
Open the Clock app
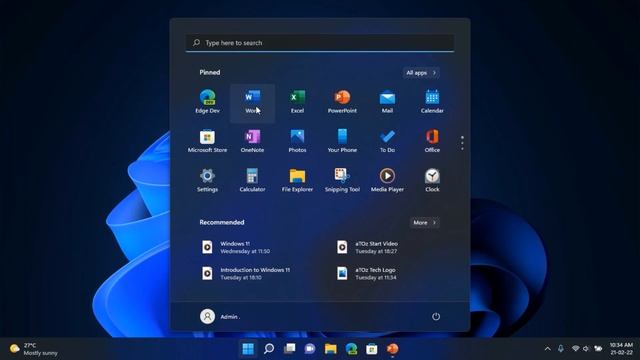tap(432, 180)
